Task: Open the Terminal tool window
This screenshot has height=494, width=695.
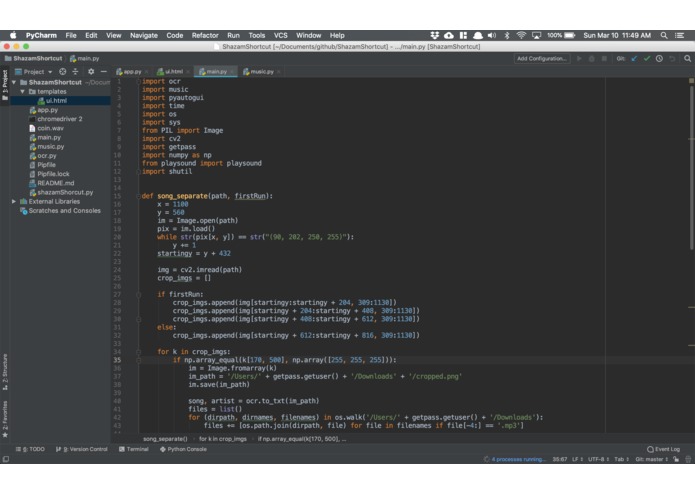Action: coord(133,449)
